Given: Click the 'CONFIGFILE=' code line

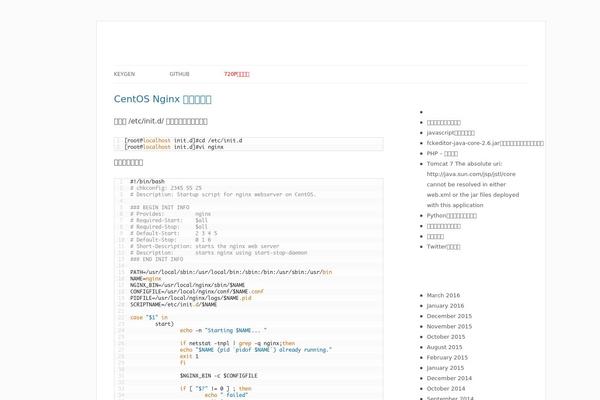Looking at the screenshot, I should coord(197,292).
